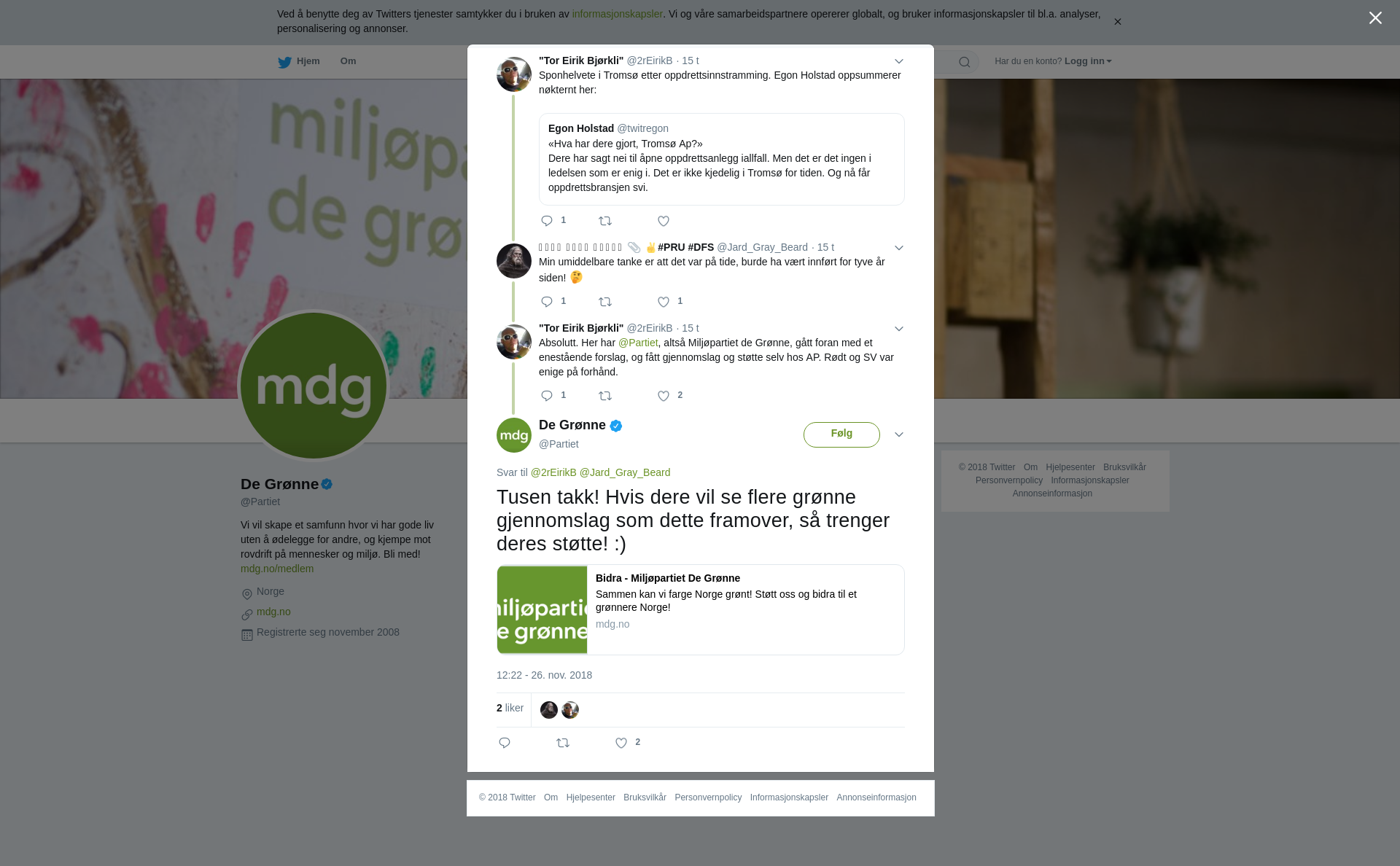Follow De Grønne with Følg button
Viewport: 1400px width, 866px height.
coord(841,434)
